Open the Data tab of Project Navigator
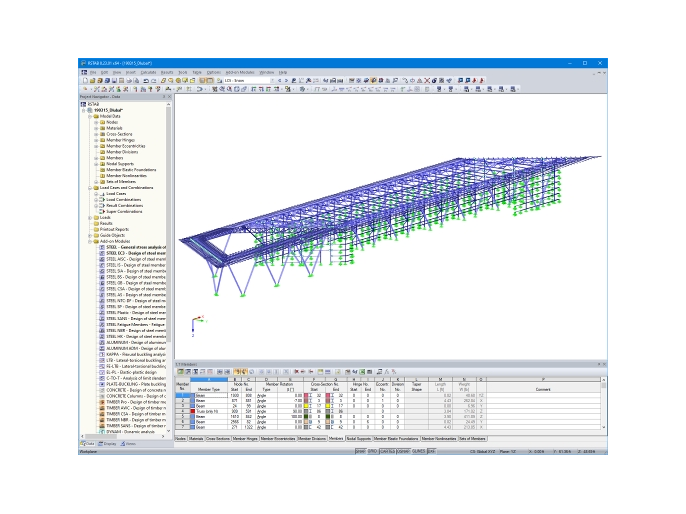This screenshot has width=686, height=514. point(88,444)
